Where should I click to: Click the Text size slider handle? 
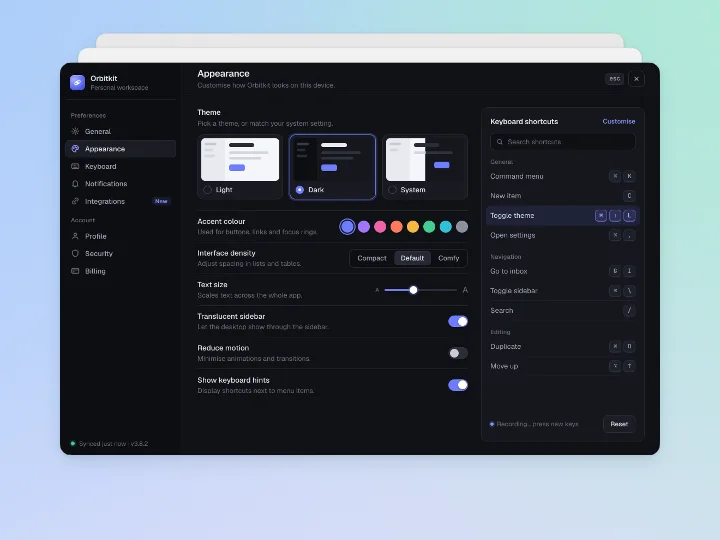click(x=413, y=290)
